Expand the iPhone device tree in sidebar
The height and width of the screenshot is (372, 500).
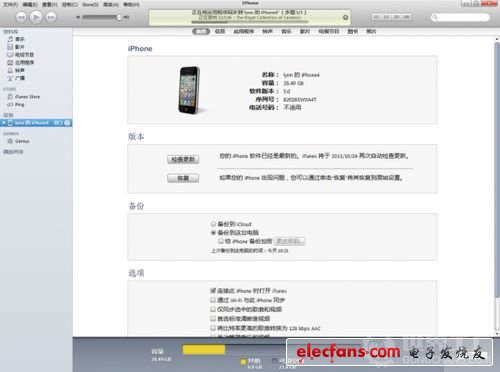[x=4, y=123]
